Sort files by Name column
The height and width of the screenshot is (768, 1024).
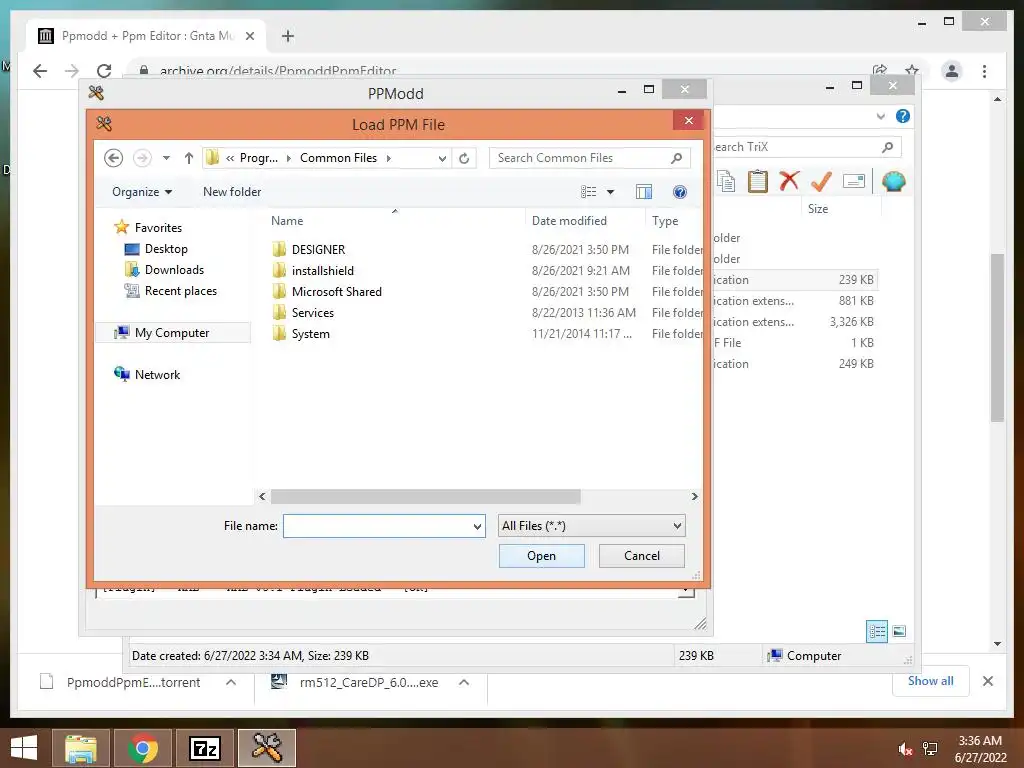point(287,221)
